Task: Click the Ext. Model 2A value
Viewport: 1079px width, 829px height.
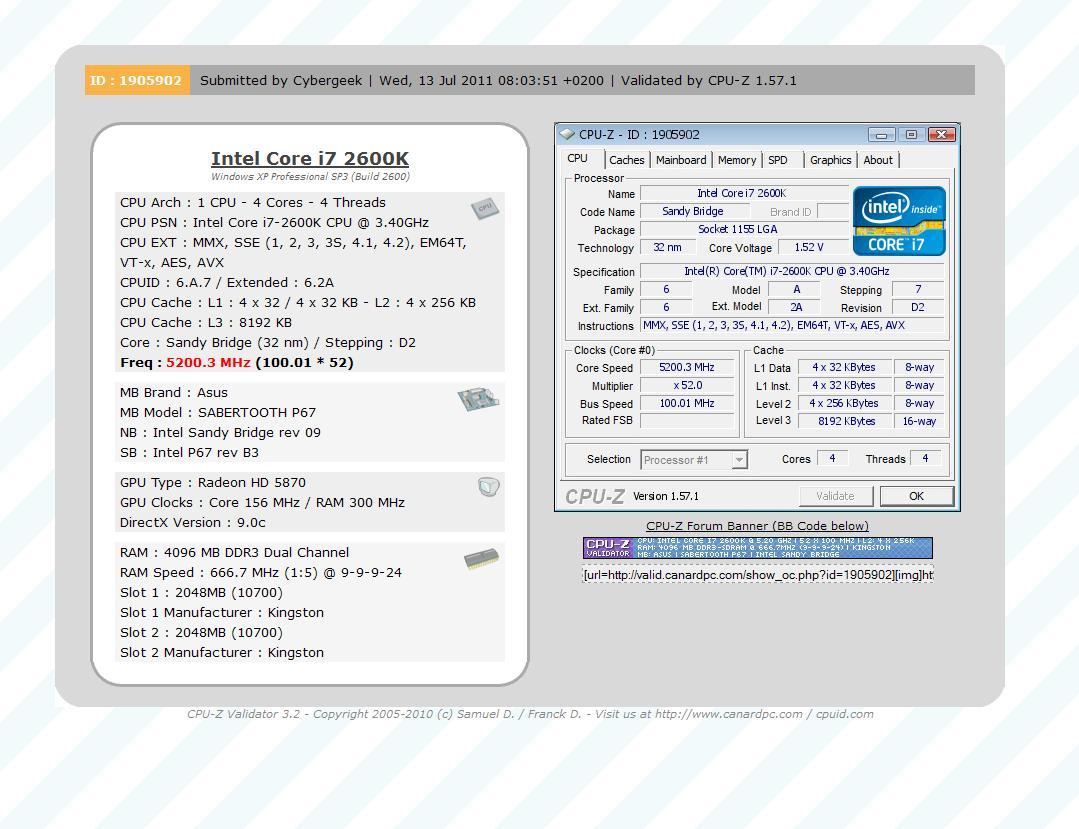Action: tap(794, 308)
